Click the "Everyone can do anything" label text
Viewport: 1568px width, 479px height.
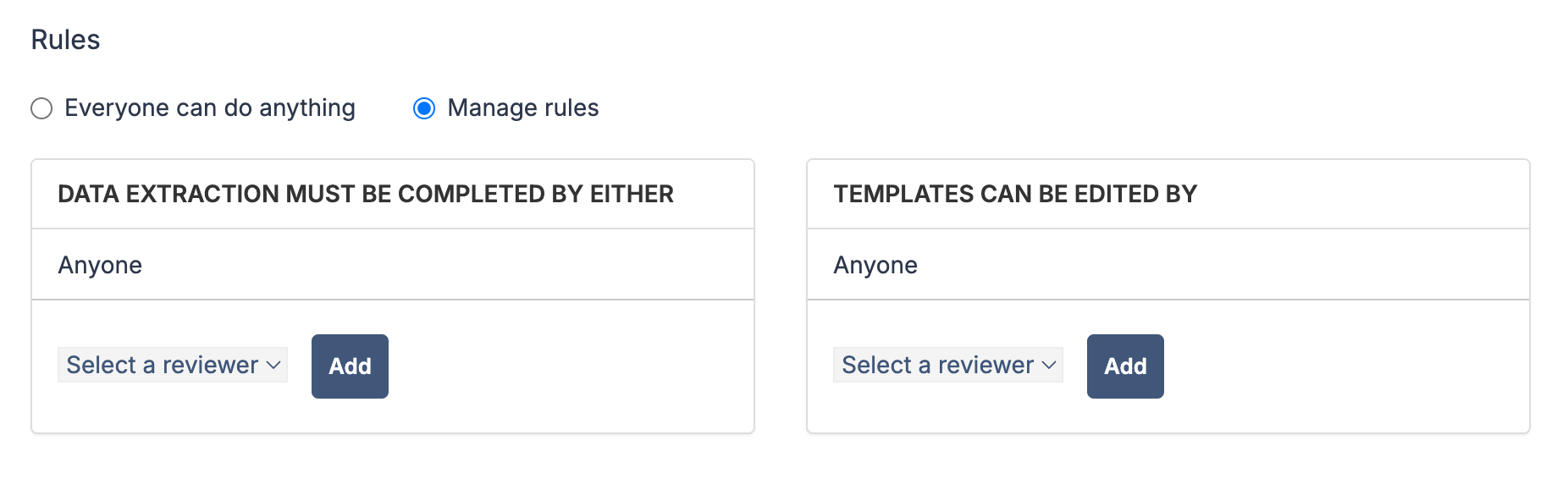coord(209,108)
